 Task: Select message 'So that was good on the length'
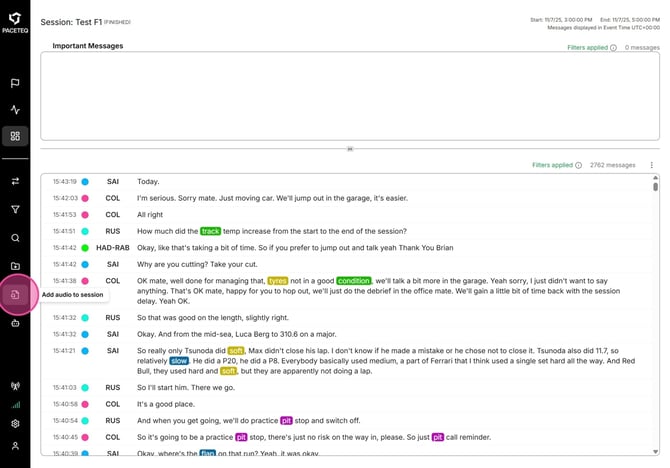(213, 318)
